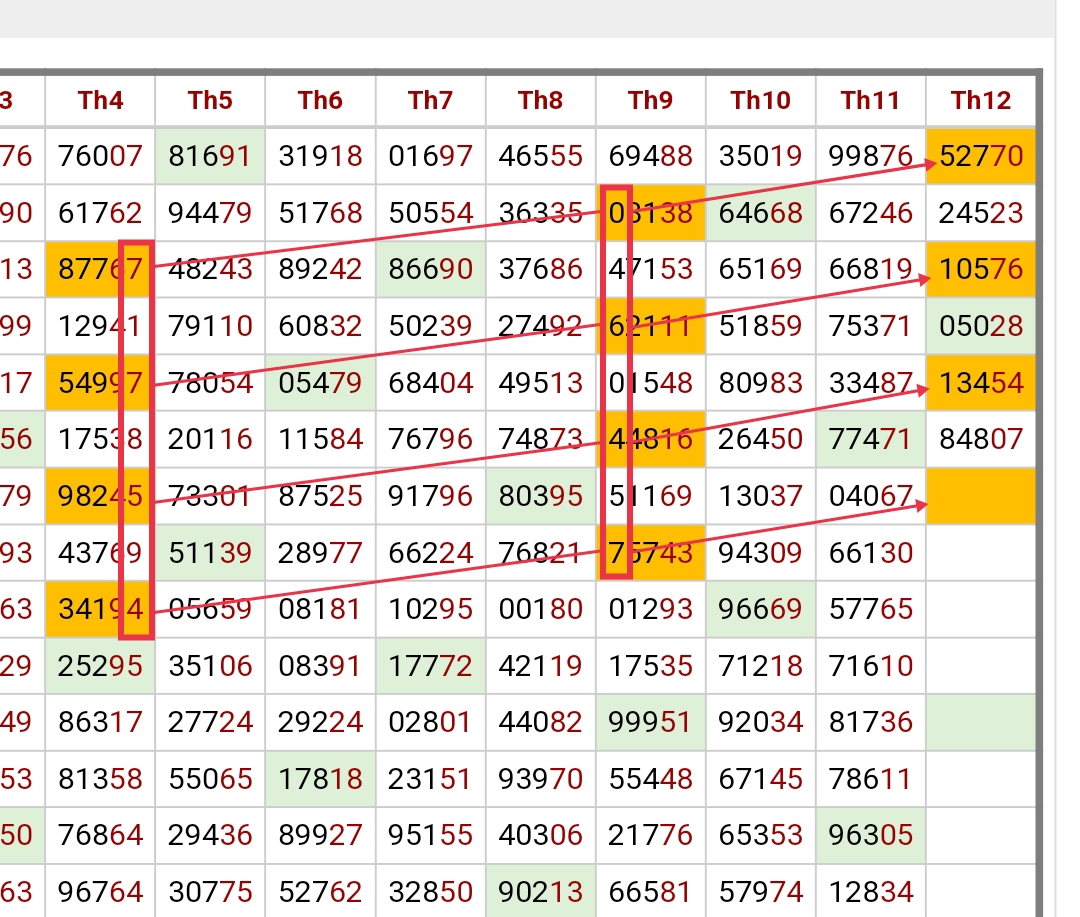Image resolution: width=1080 pixels, height=917 pixels.
Task: Select the number 31918
Action: point(321,156)
